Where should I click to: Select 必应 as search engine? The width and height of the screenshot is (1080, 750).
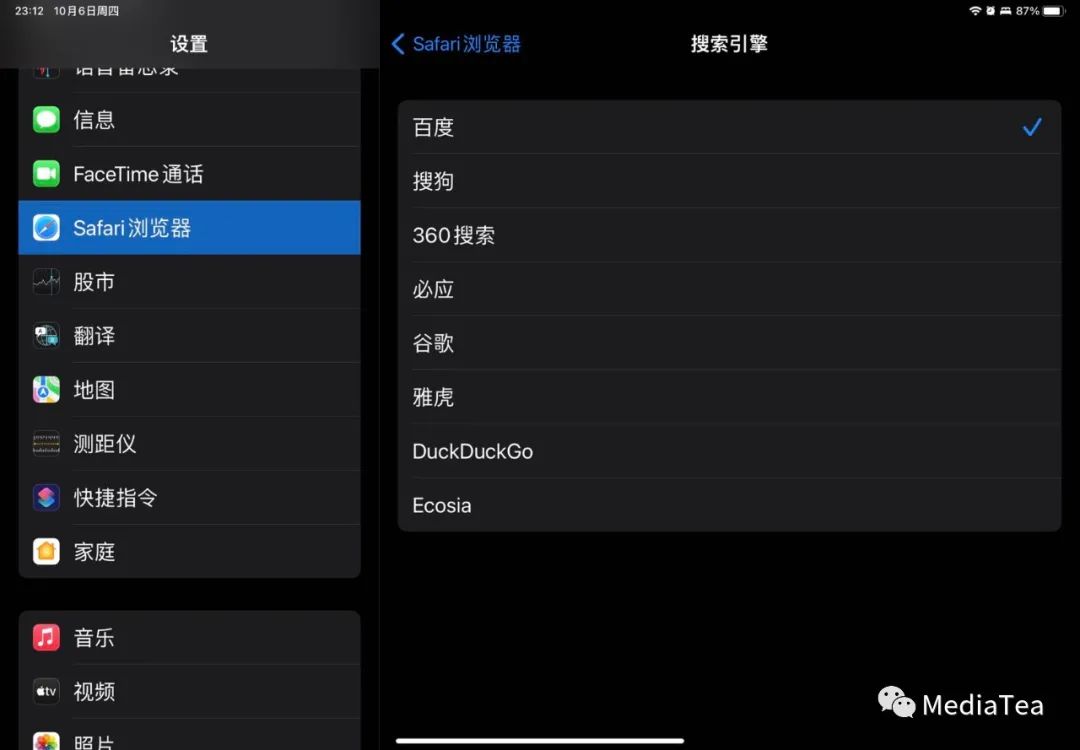729,289
